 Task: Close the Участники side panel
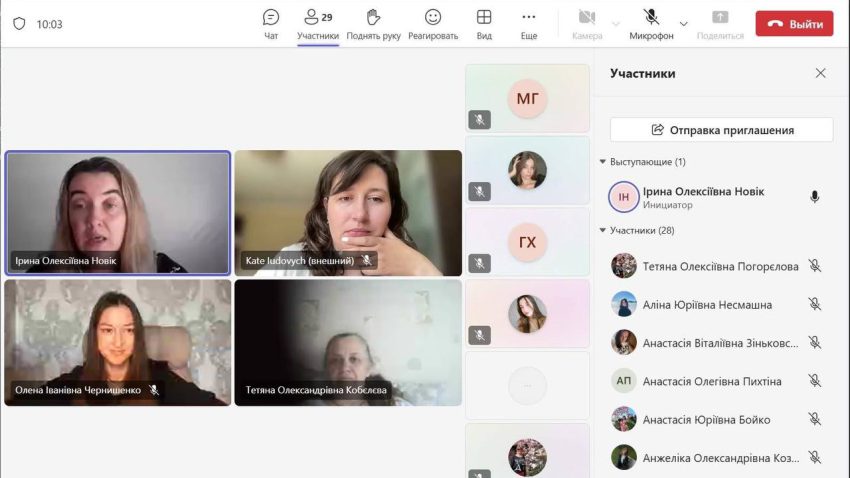[x=820, y=73]
